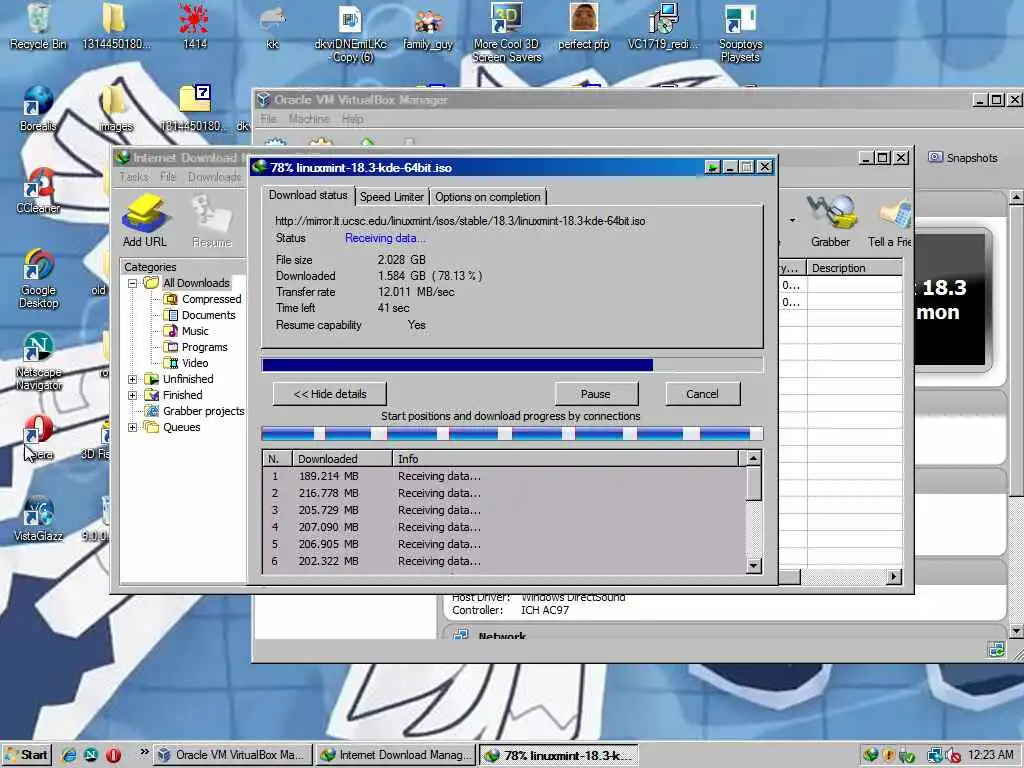1024x768 pixels.
Task: Select the Music category
Action: click(186, 331)
